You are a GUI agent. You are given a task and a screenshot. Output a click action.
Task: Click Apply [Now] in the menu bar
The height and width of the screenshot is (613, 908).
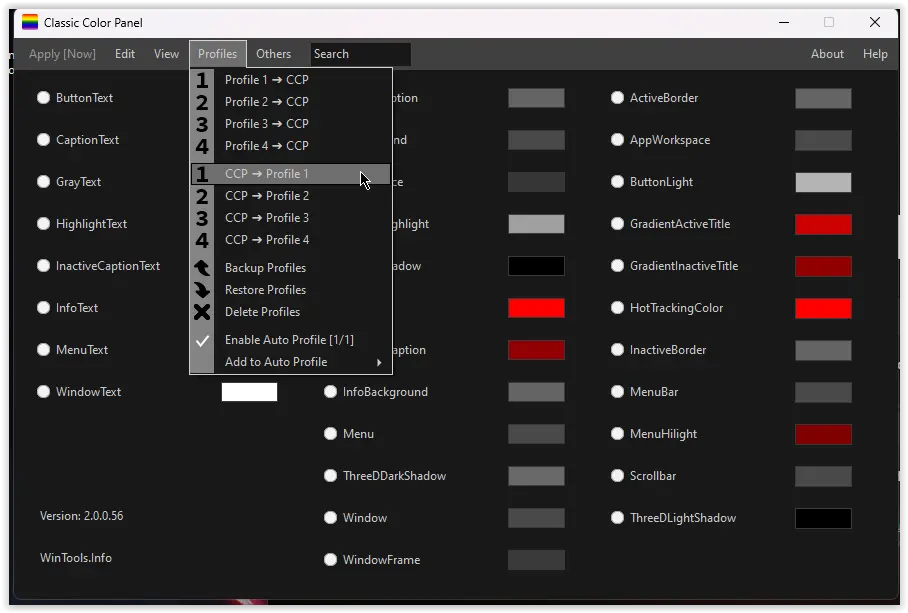coord(63,54)
